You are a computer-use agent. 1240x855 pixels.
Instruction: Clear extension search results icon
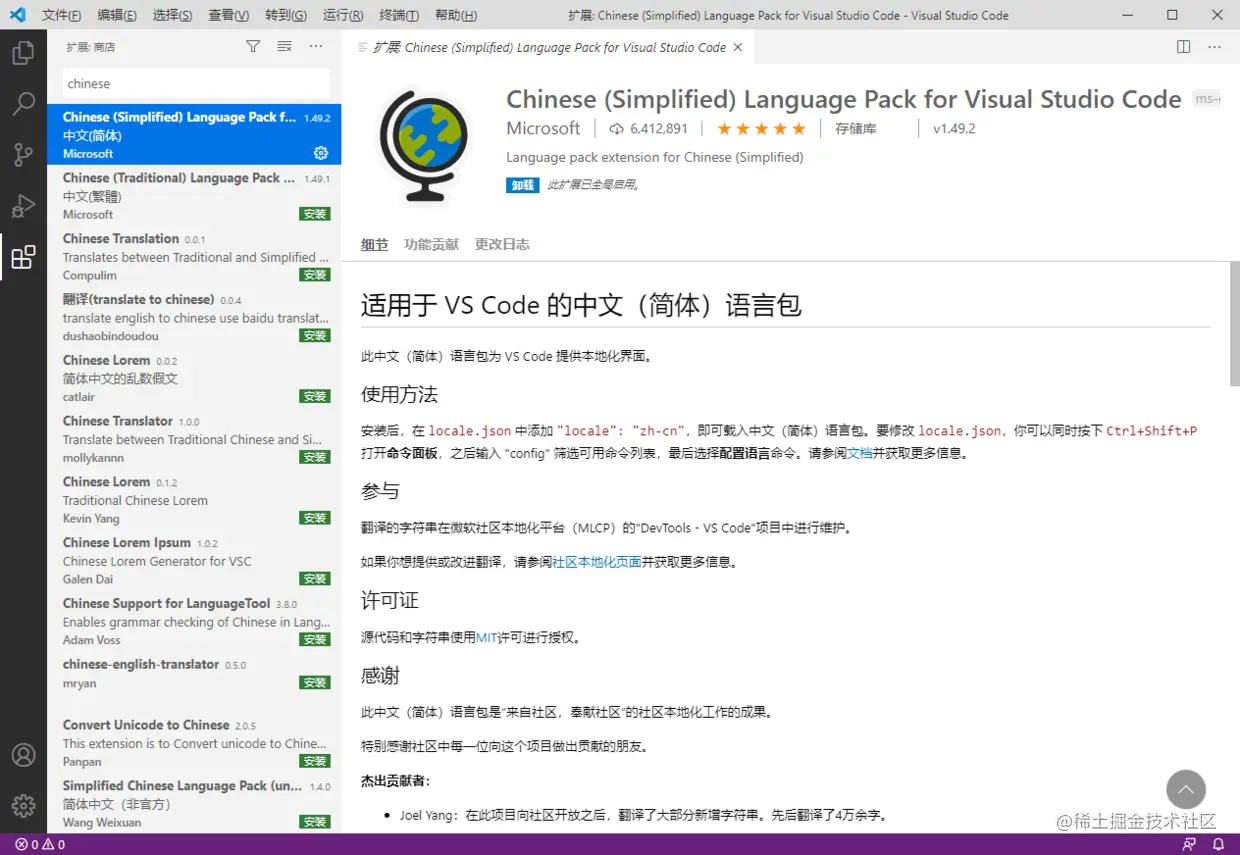click(284, 47)
